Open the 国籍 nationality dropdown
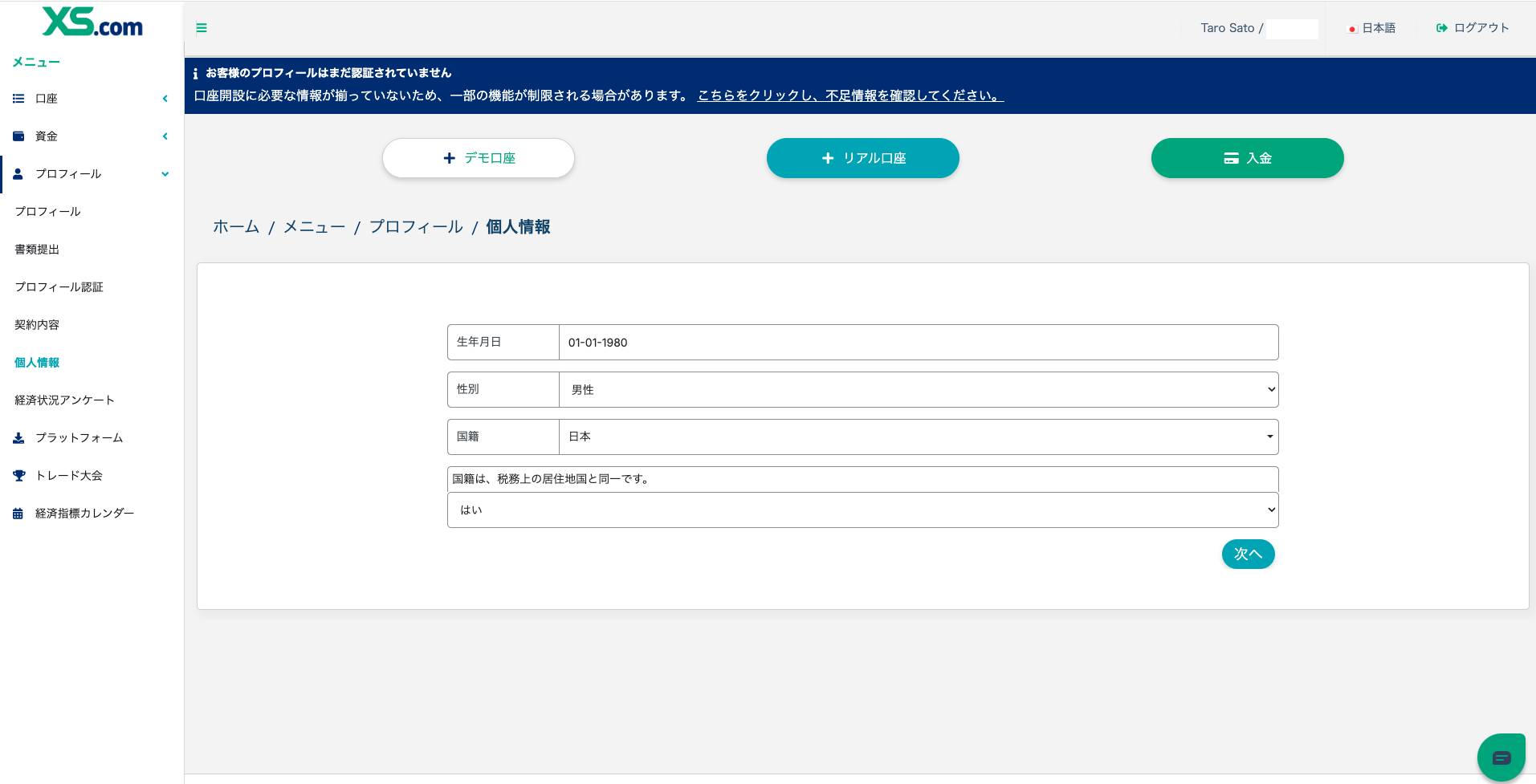 point(918,437)
